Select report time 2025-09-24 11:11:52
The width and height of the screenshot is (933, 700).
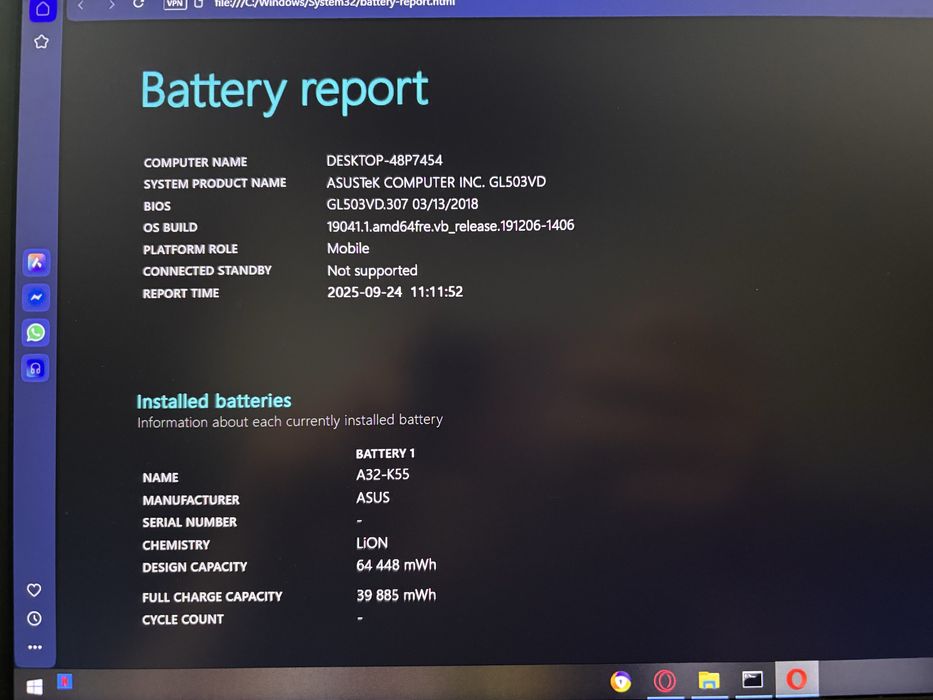(x=395, y=292)
